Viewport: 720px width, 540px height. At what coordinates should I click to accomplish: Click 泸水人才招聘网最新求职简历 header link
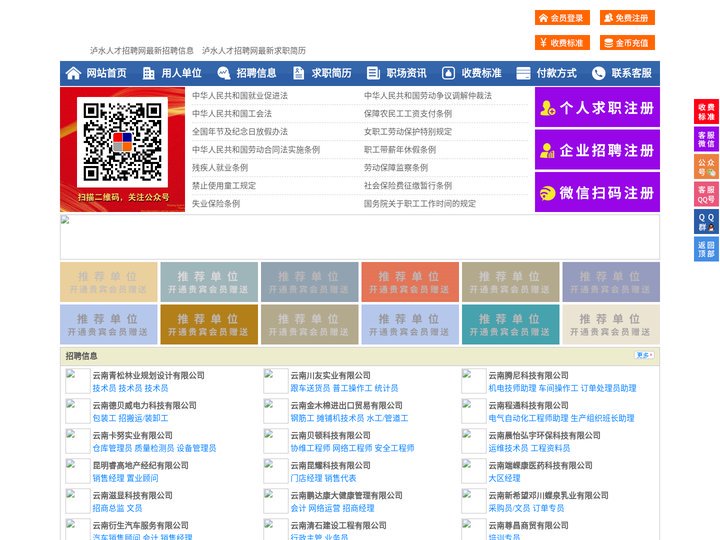click(254, 51)
